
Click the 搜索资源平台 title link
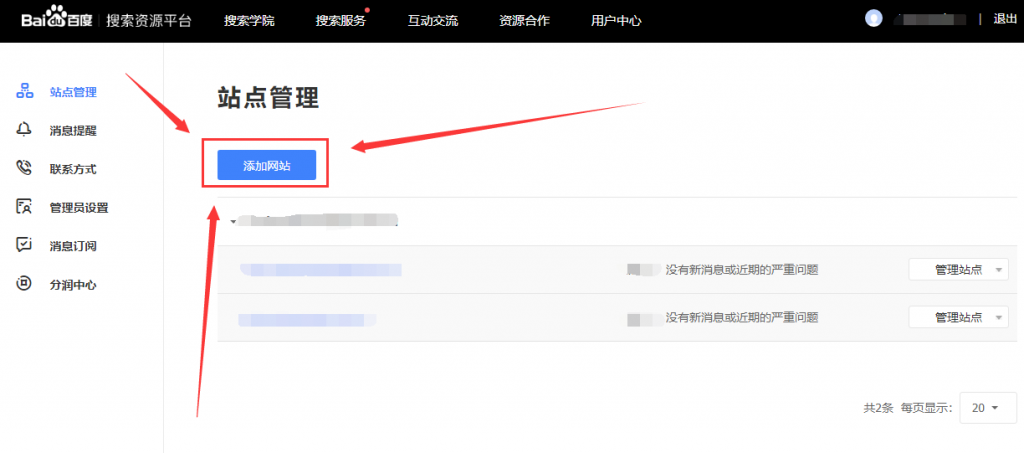click(149, 21)
